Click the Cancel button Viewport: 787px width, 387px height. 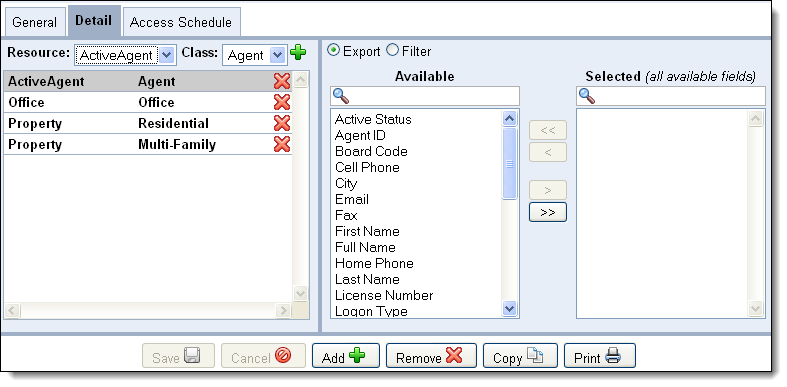(x=263, y=356)
